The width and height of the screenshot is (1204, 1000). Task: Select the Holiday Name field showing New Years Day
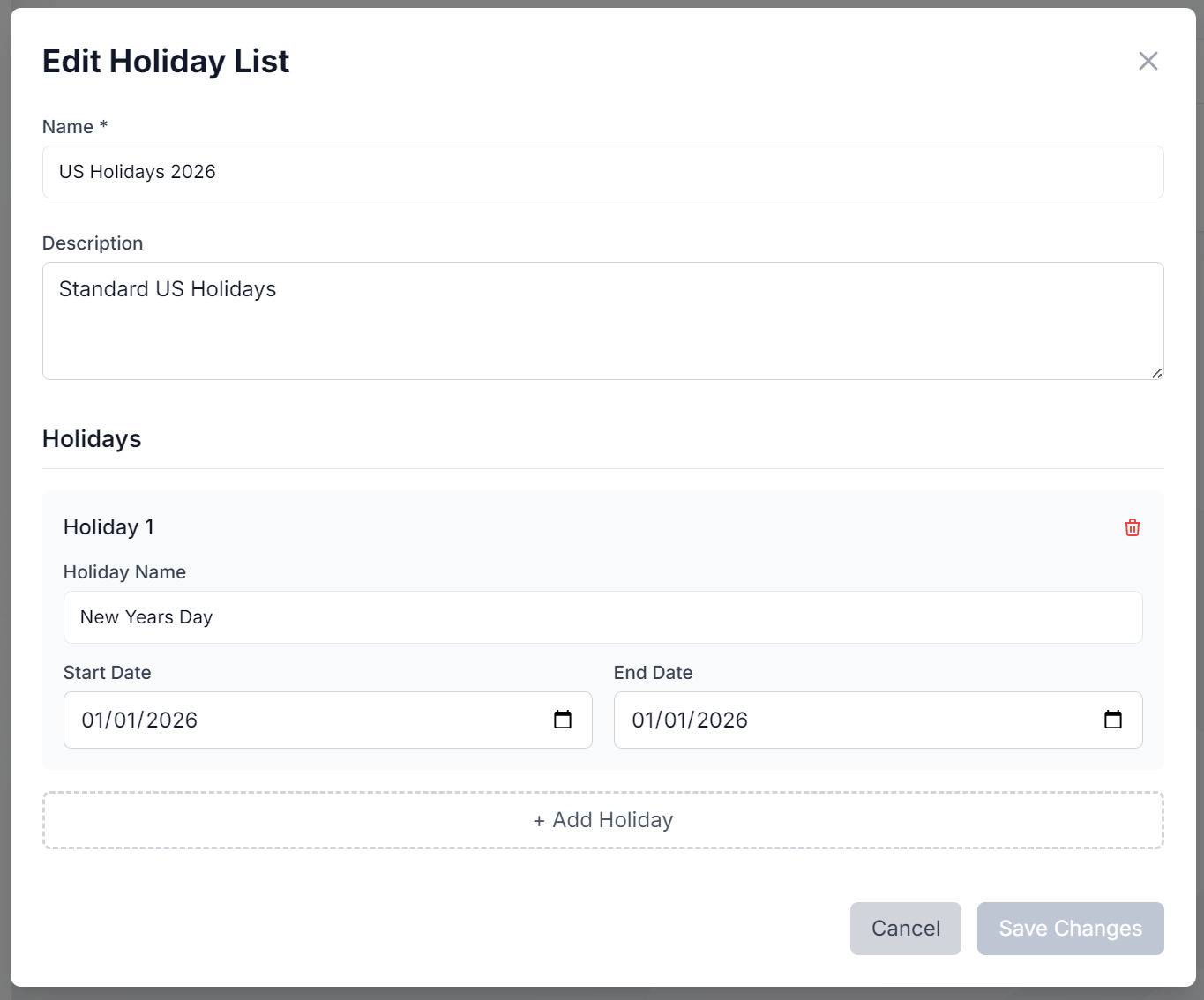(x=602, y=617)
